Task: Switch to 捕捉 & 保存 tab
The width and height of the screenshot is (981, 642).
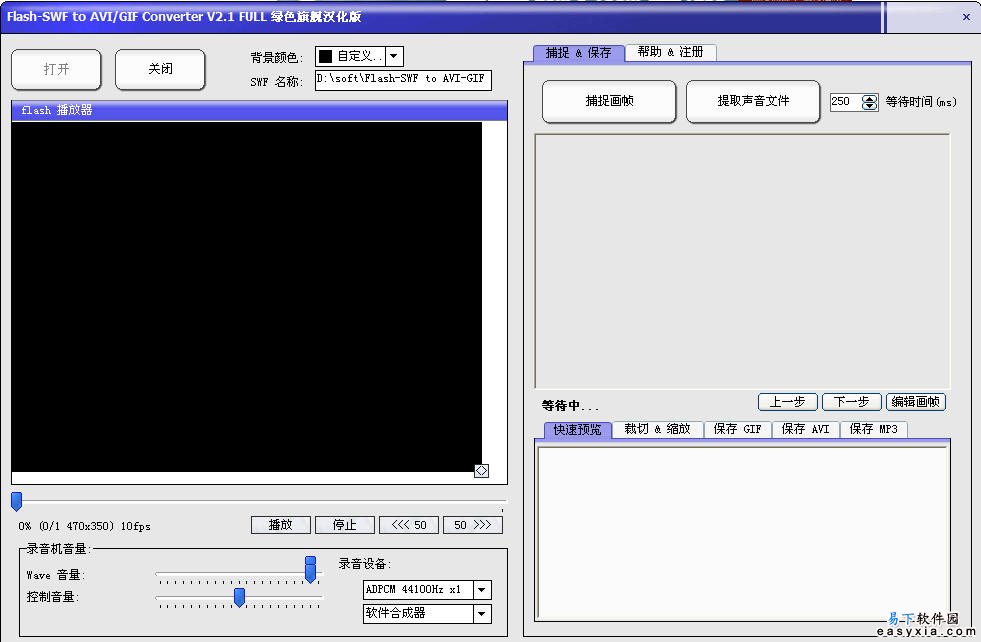Action: coord(579,53)
